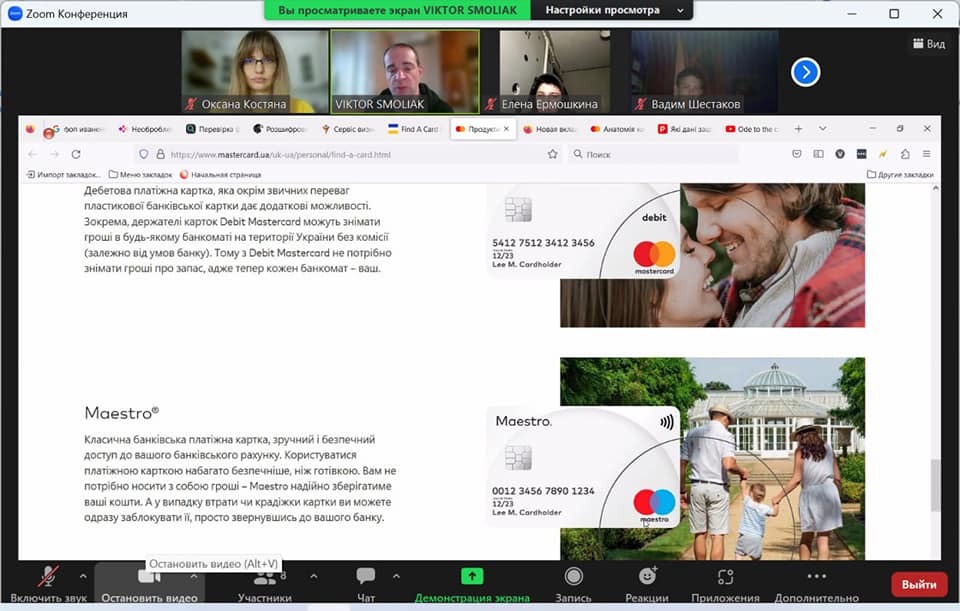Click the Поиск search field
The height and width of the screenshot is (611, 960).
pyautogui.click(x=652, y=154)
